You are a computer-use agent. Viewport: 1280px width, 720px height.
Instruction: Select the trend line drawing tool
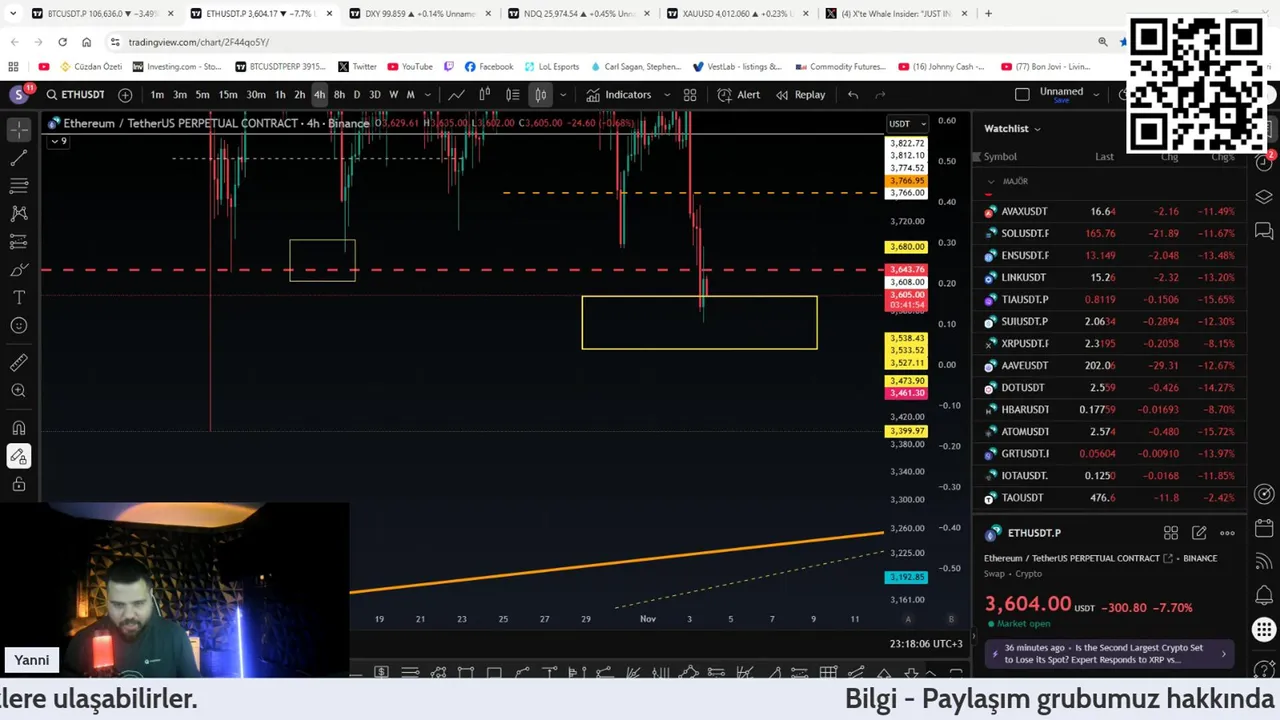click(x=18, y=158)
